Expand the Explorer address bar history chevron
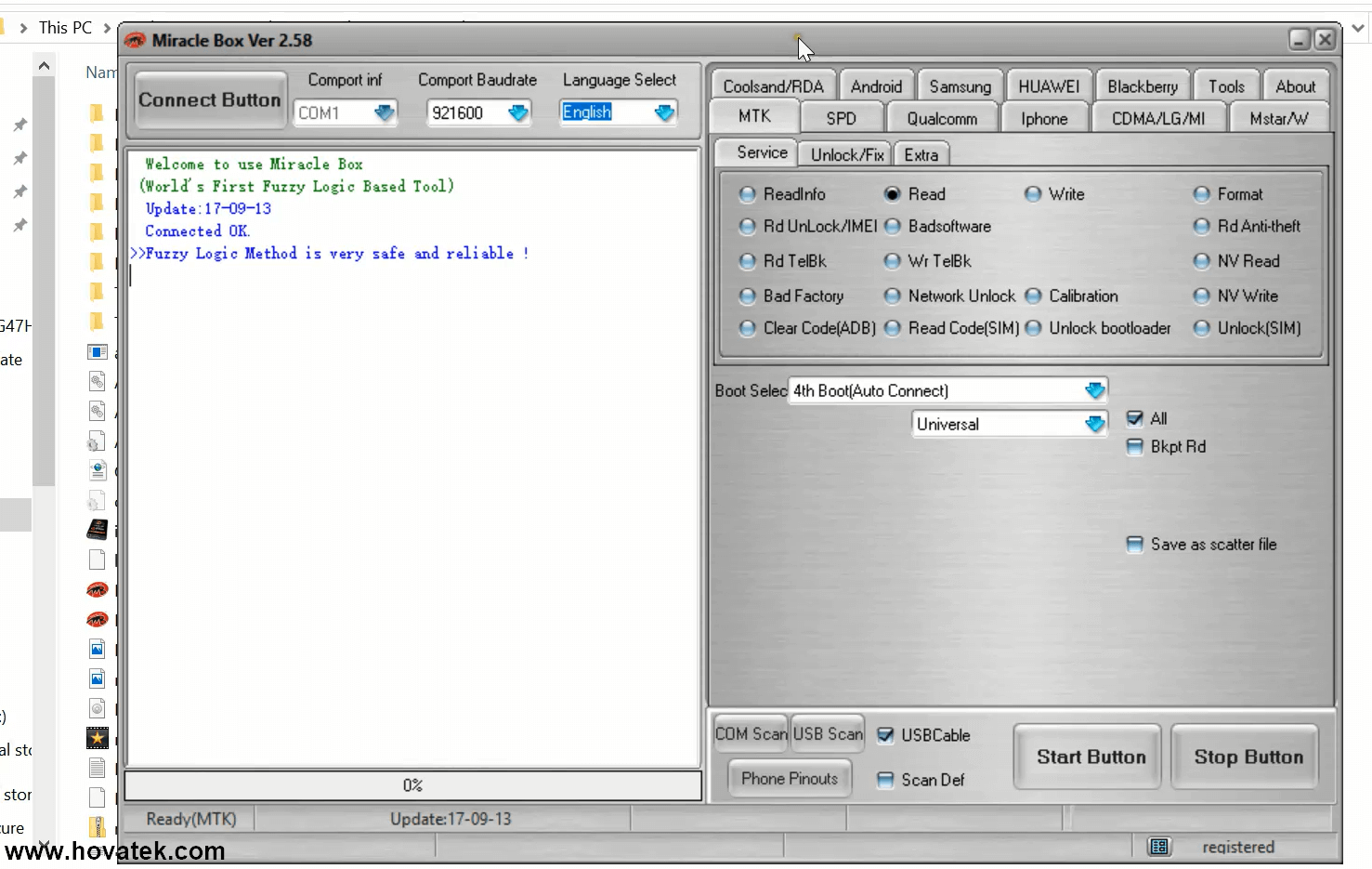This screenshot has width=1372, height=869. click(x=1358, y=28)
